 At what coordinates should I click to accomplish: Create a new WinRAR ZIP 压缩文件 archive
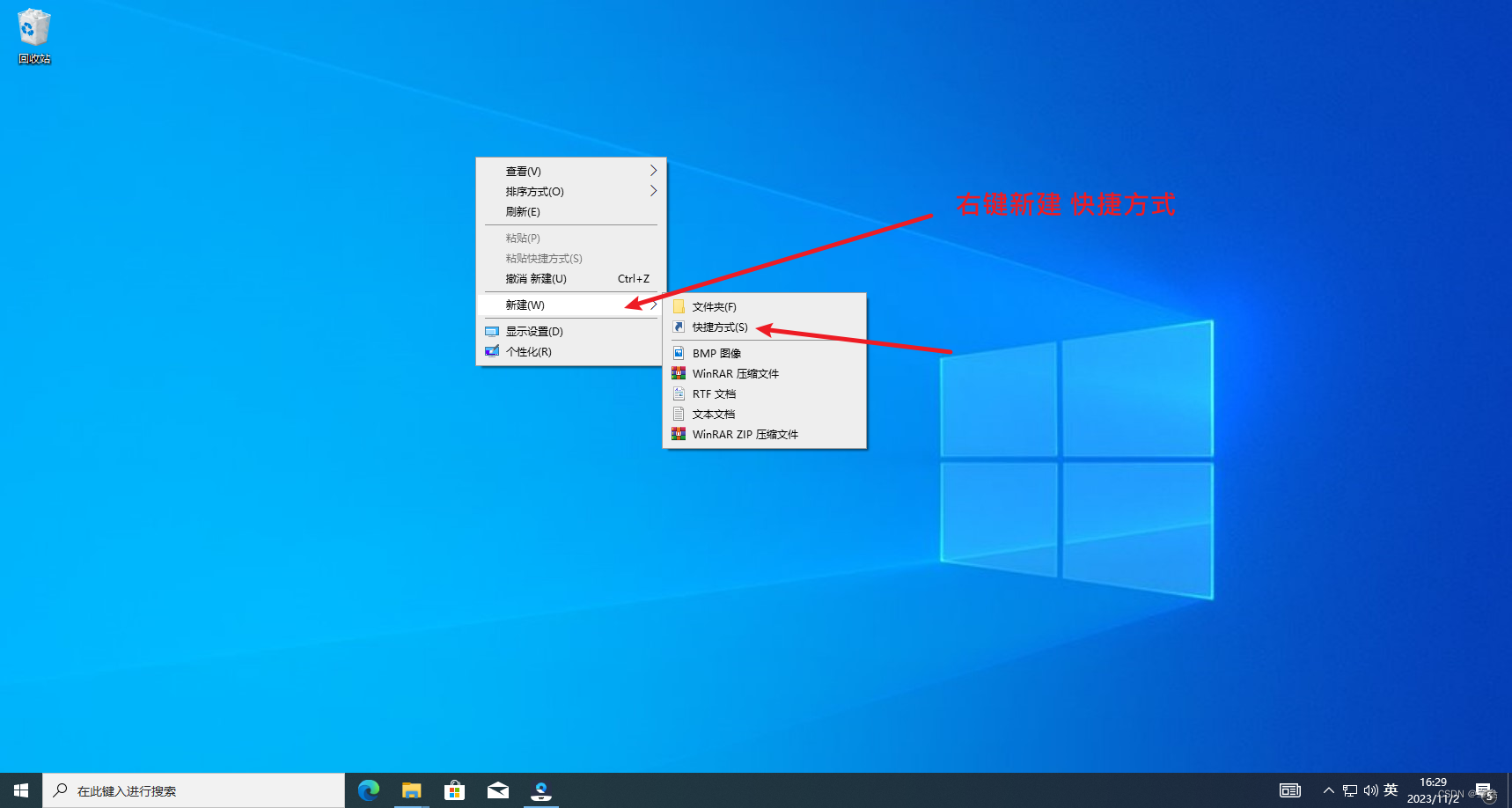[x=764, y=434]
